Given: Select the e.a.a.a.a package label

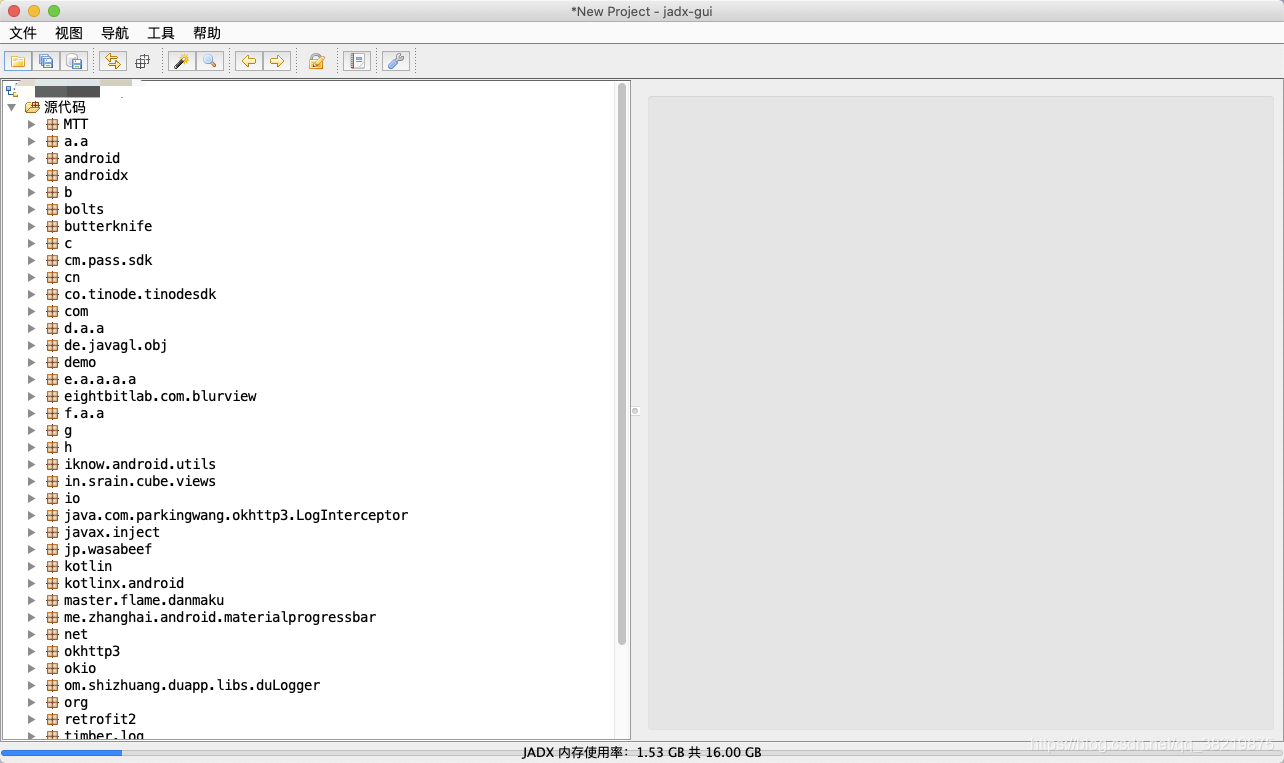Looking at the screenshot, I should coord(100,379).
